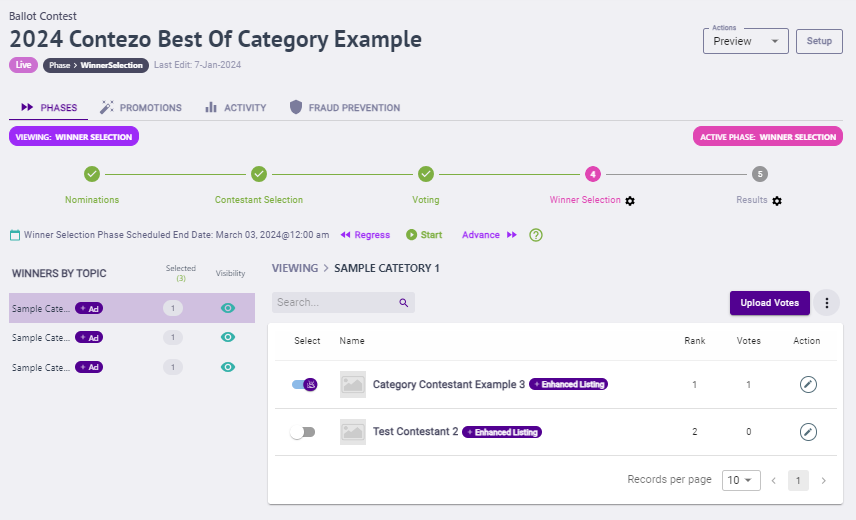Click the Viewing: Winner Selection pill

(x=74, y=136)
